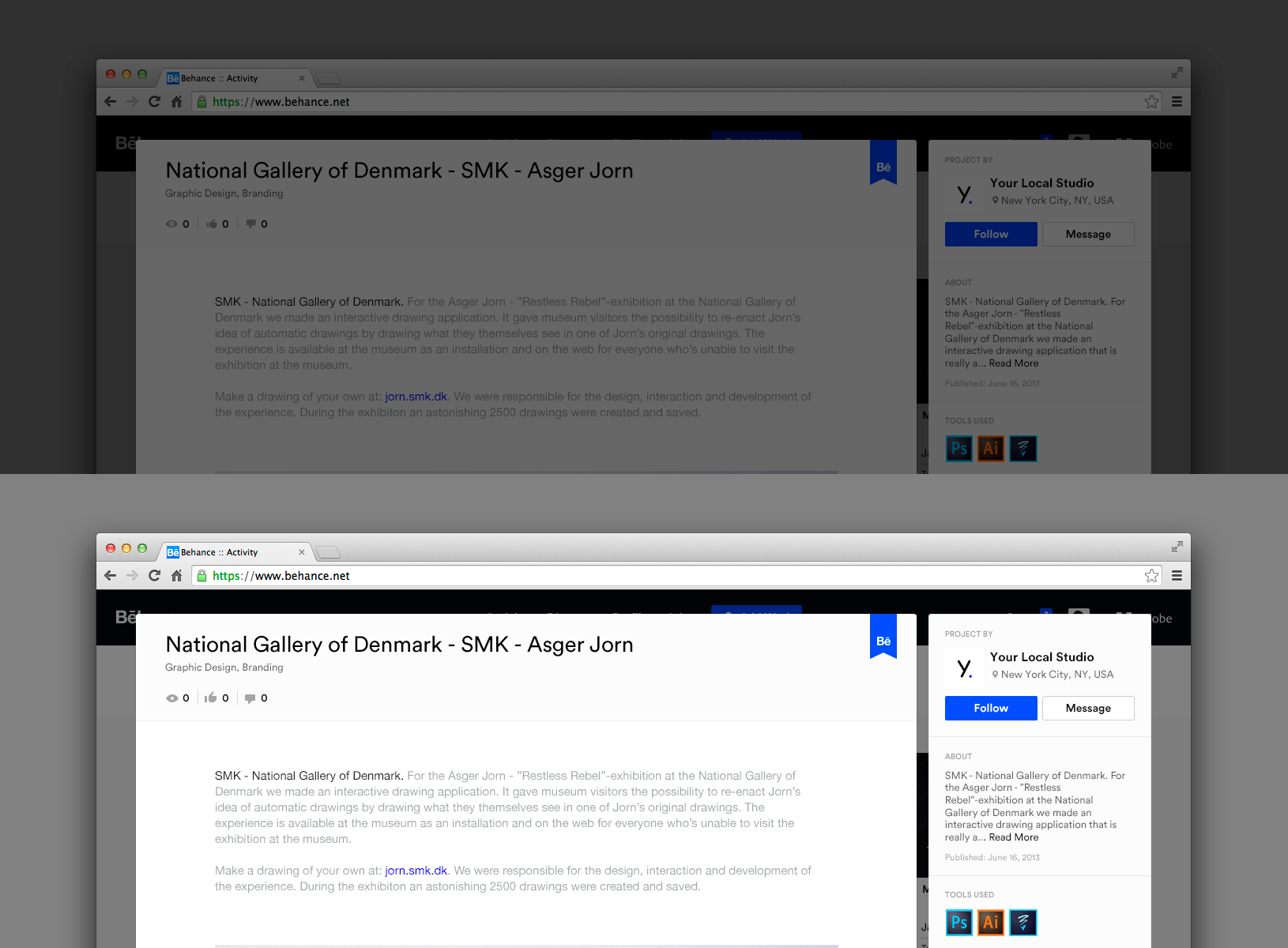Reload the page in the bottom browser window
This screenshot has height=948, width=1288.
click(154, 575)
